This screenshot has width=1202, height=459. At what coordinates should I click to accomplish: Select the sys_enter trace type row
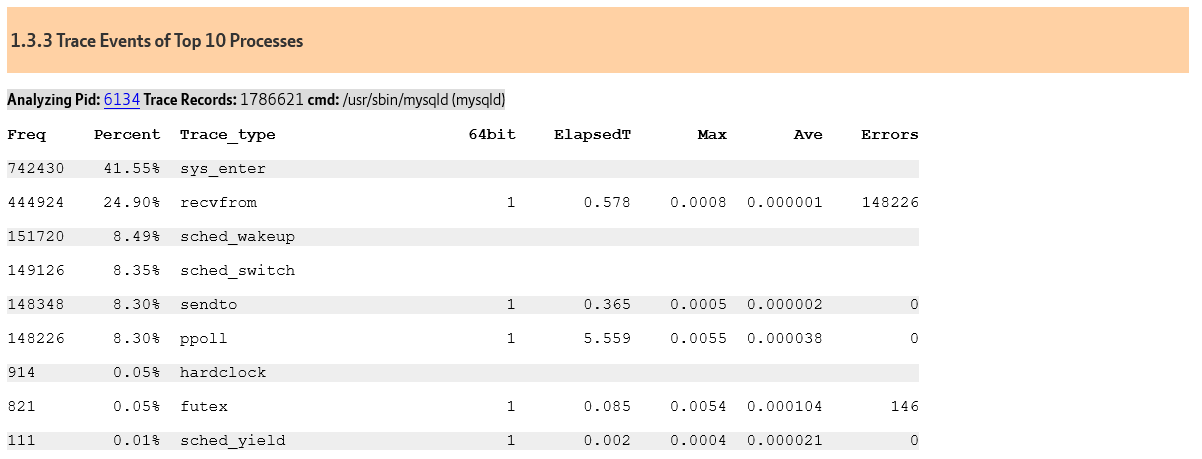click(x=463, y=169)
